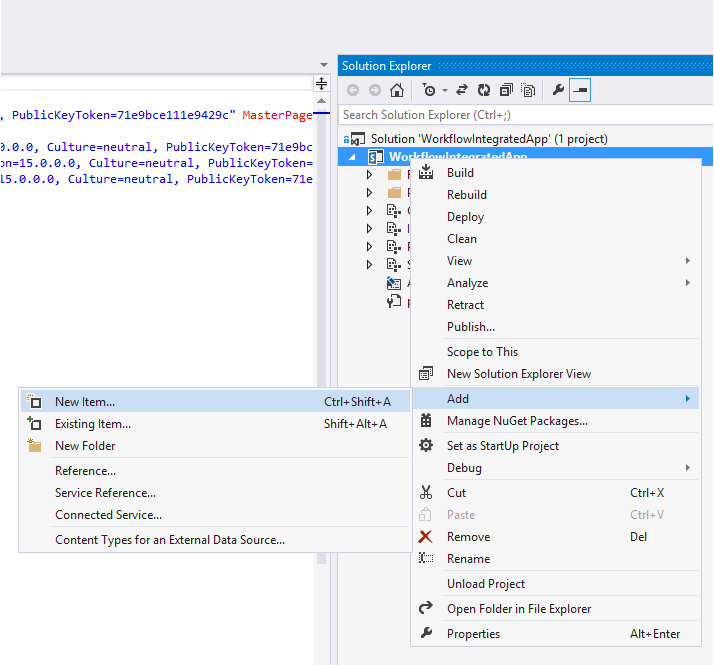Viewport: 714px width, 665px height.
Task: Click the AppManifest icon in the tree
Action: pos(394,283)
